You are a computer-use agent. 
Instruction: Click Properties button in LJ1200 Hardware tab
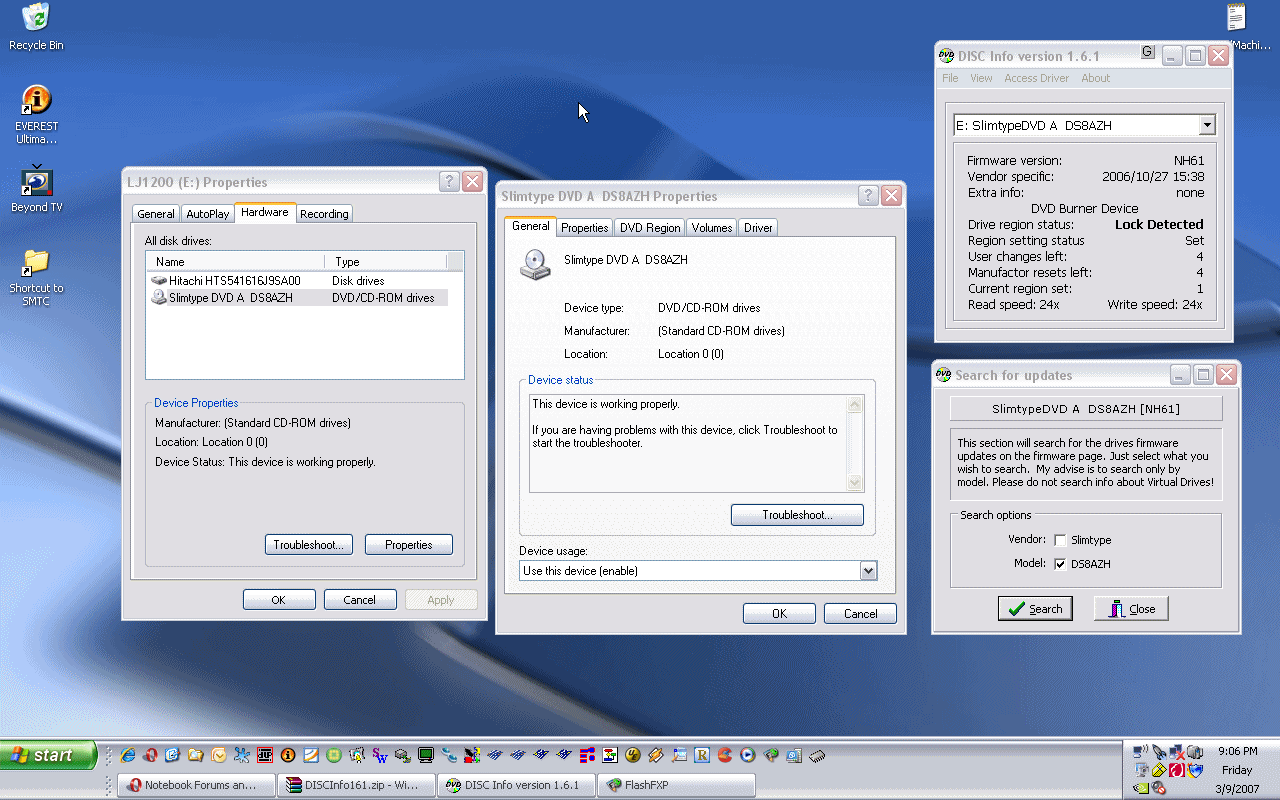[408, 545]
